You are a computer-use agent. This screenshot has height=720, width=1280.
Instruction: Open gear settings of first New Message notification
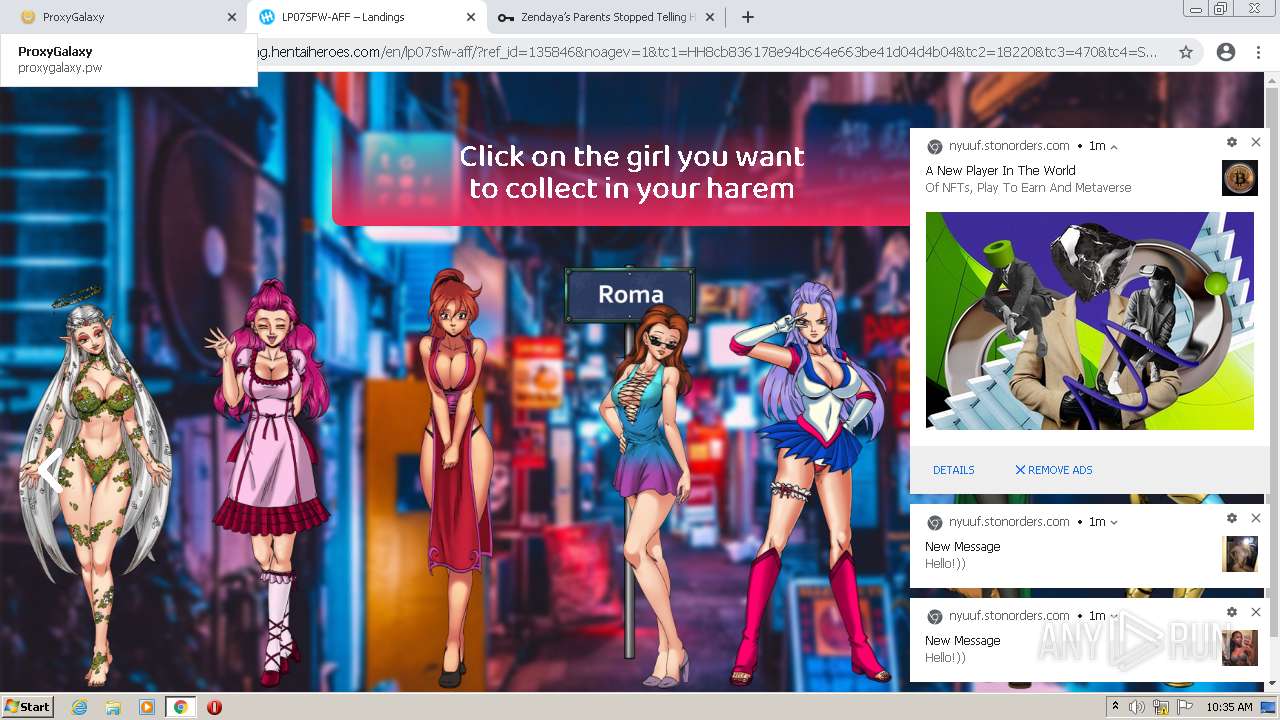point(1232,518)
